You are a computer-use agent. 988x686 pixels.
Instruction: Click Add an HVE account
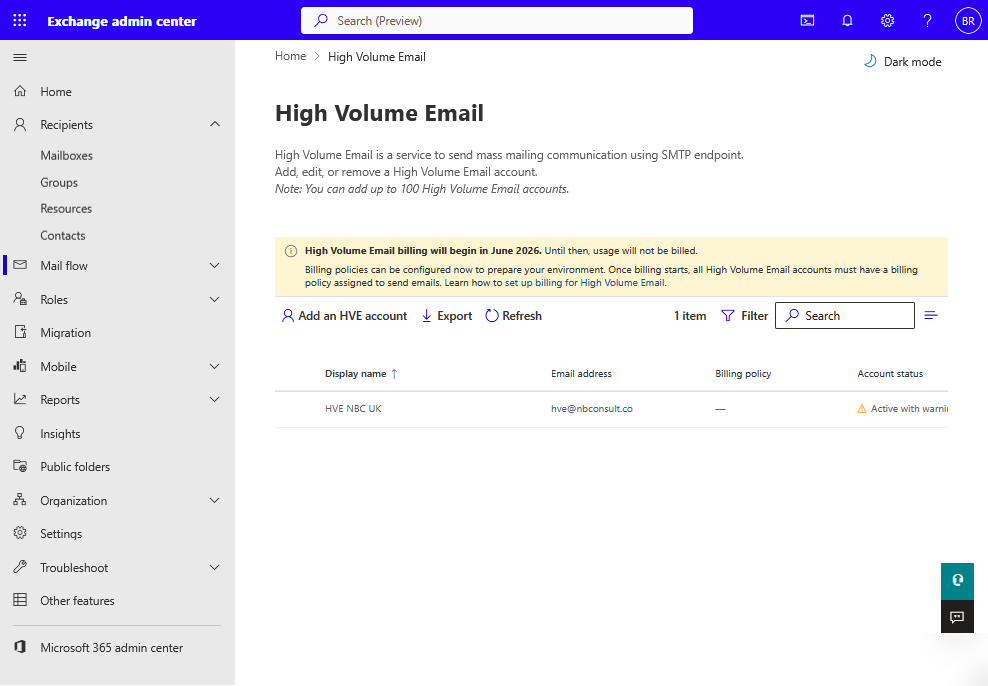click(344, 316)
